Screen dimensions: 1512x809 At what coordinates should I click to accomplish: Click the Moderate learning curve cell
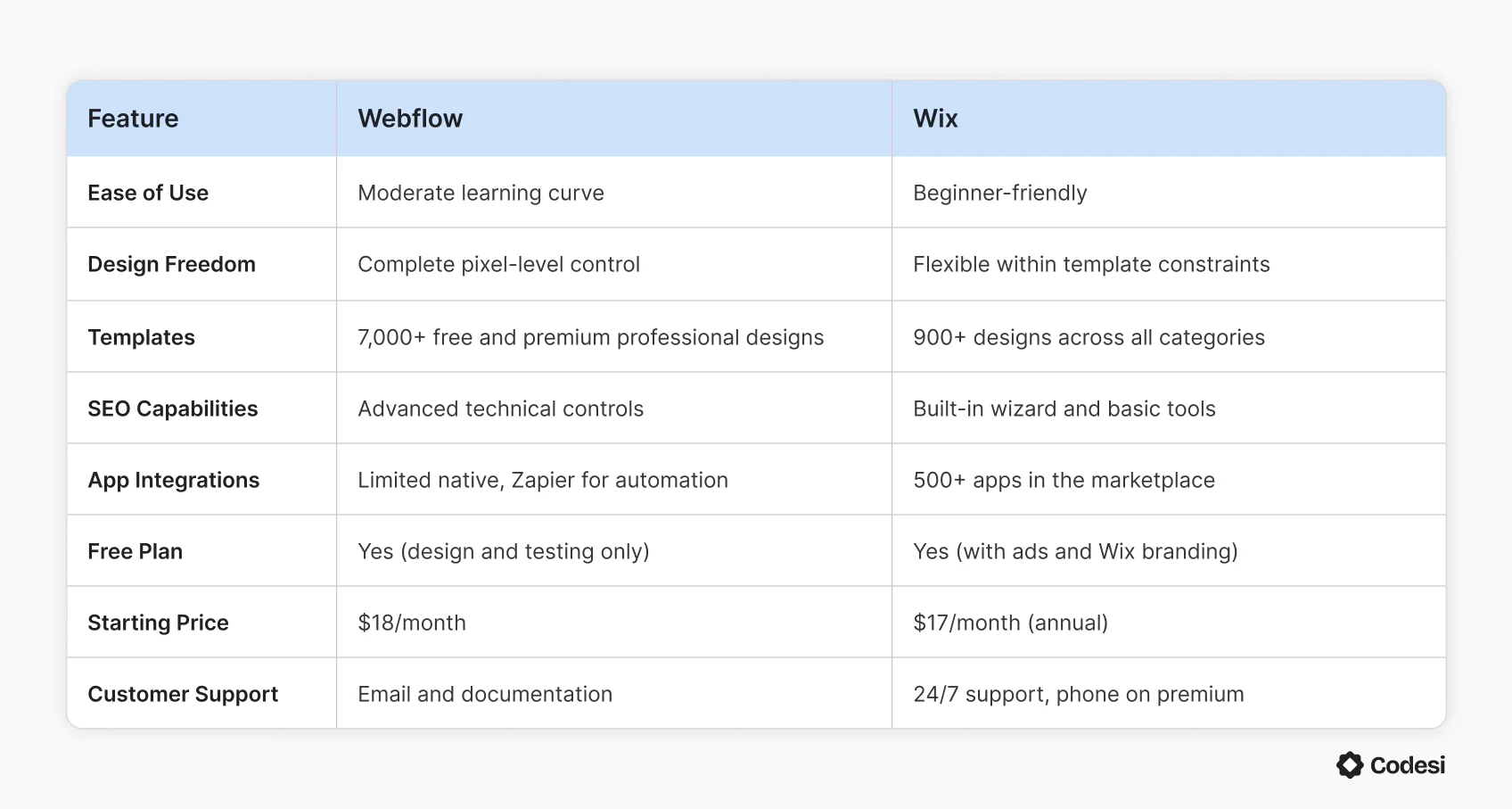[481, 193]
